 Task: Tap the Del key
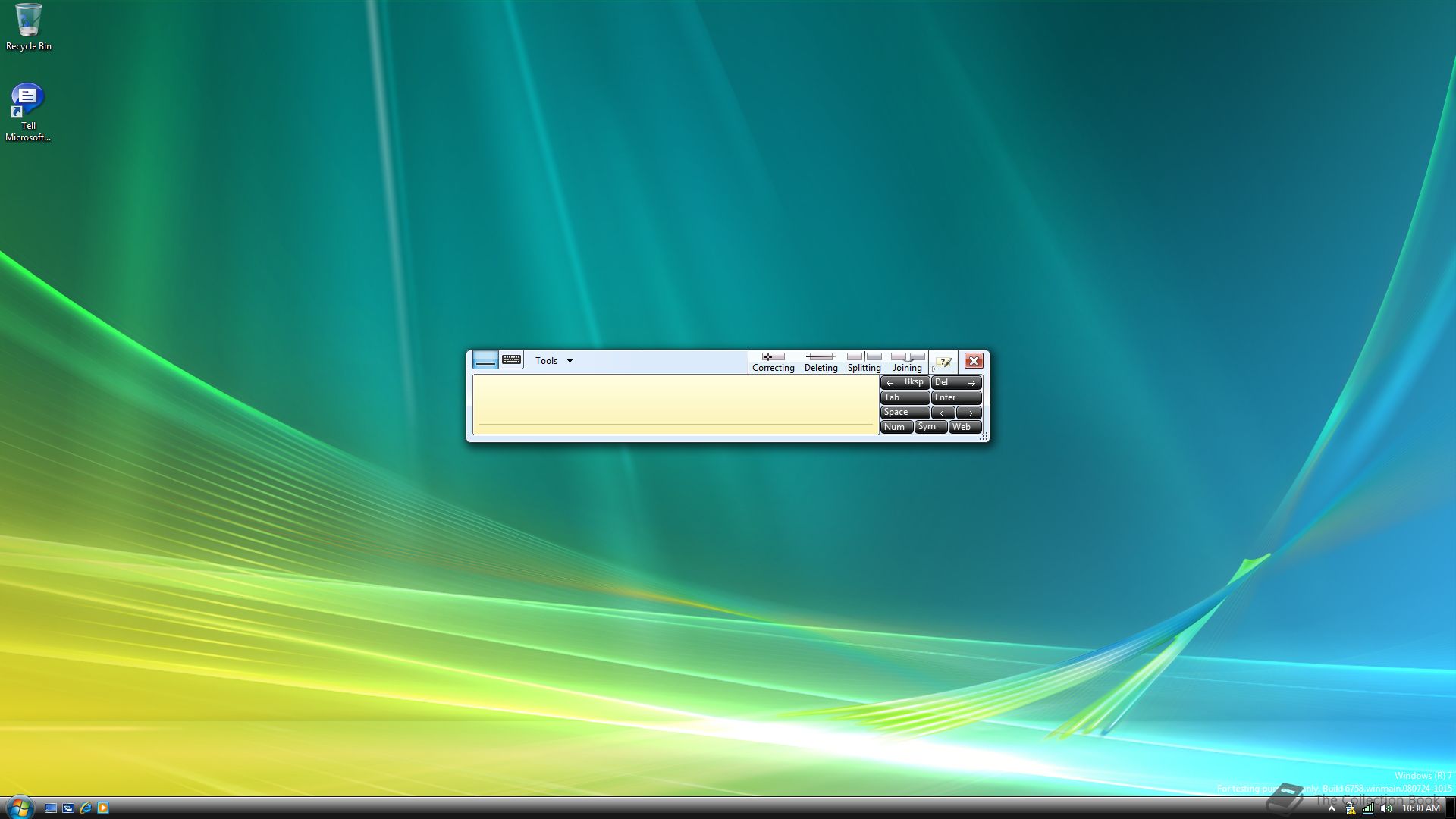(956, 382)
